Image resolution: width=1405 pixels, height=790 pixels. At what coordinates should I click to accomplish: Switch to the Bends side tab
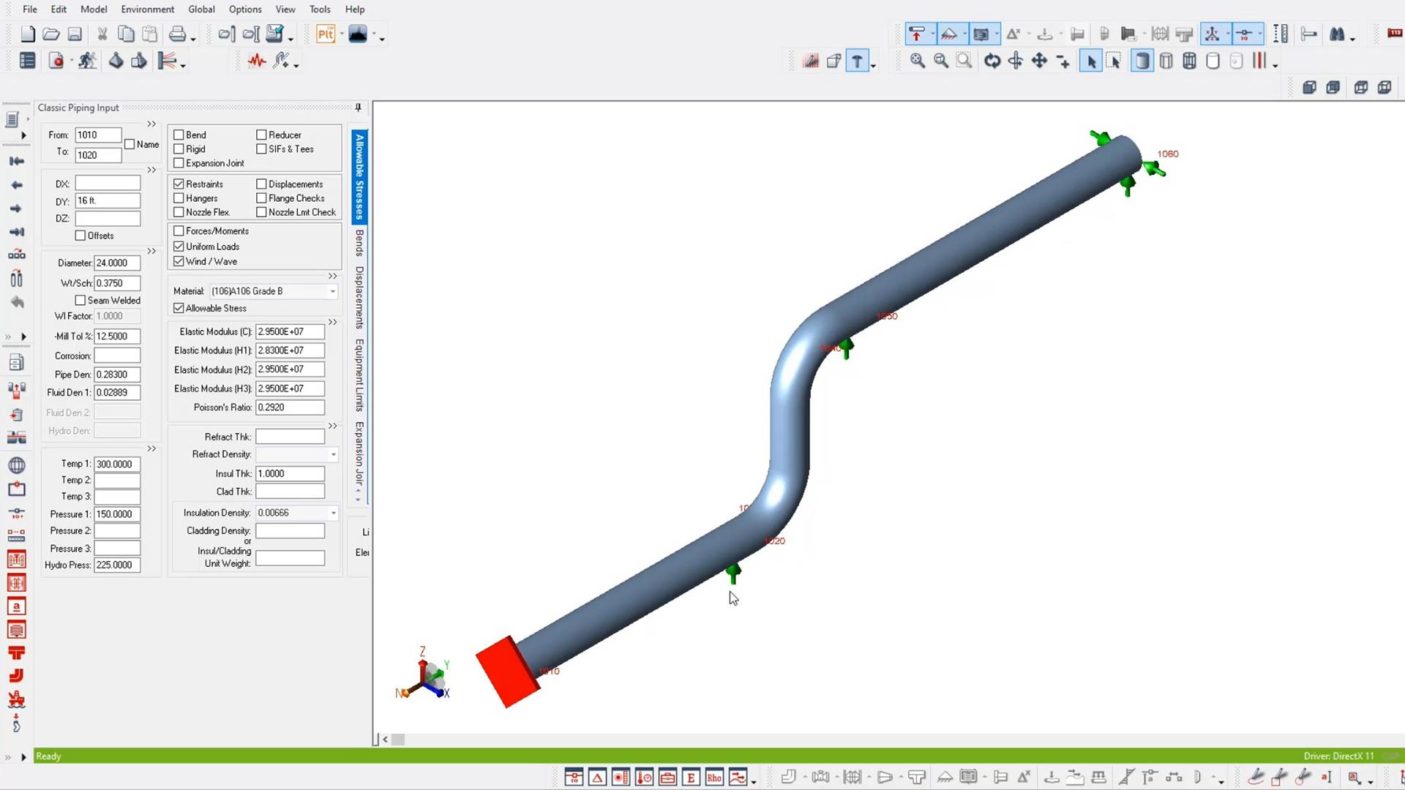pos(360,243)
